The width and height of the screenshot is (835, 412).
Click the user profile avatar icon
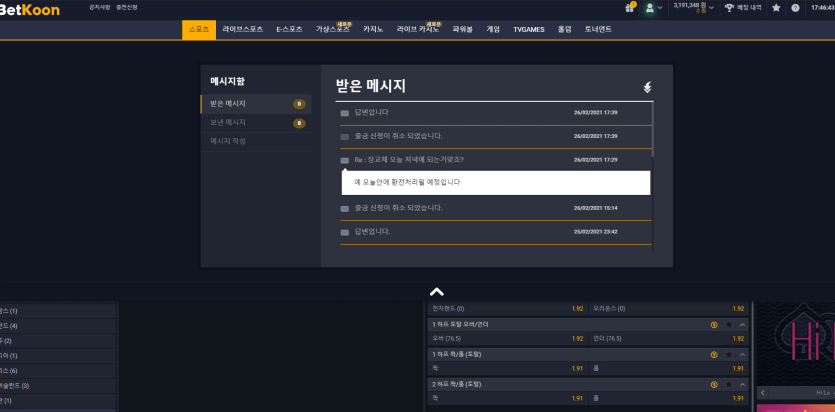tap(650, 8)
